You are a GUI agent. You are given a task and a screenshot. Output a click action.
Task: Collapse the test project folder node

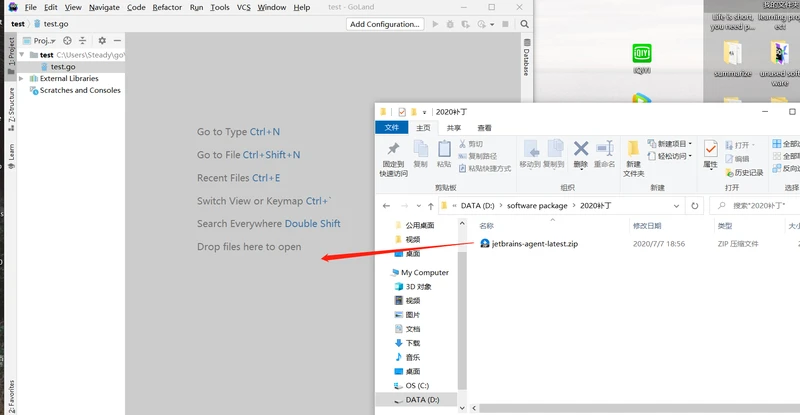coord(22,55)
